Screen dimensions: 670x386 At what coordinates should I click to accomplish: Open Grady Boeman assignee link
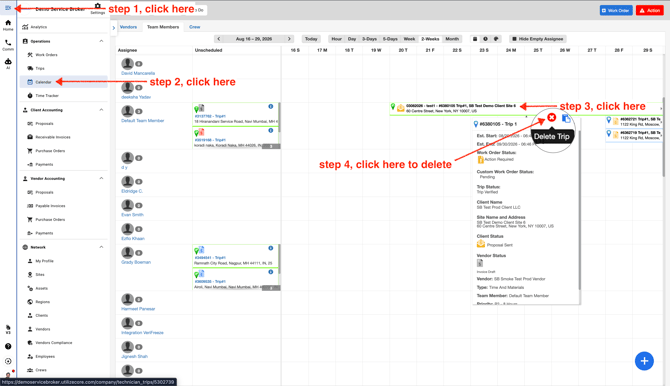[136, 262]
